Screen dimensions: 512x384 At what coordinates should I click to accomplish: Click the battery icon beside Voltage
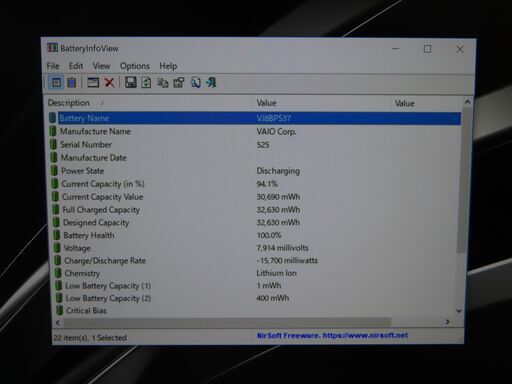(57, 248)
